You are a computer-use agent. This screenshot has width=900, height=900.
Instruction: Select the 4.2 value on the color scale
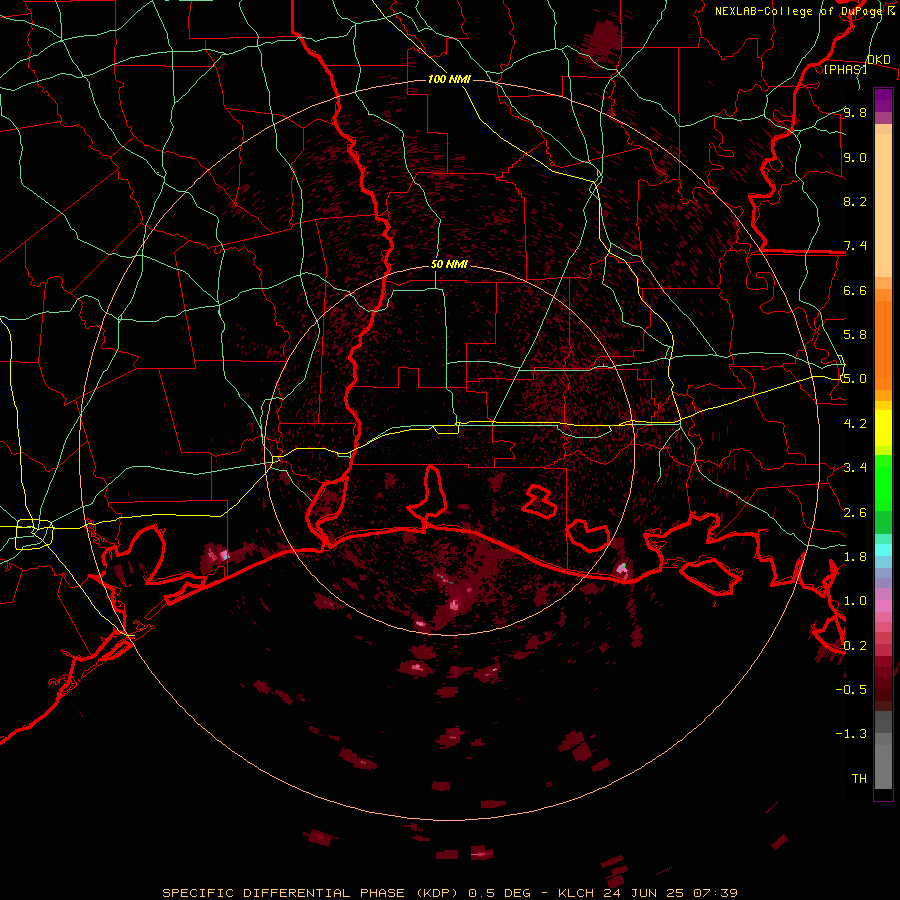coord(855,424)
